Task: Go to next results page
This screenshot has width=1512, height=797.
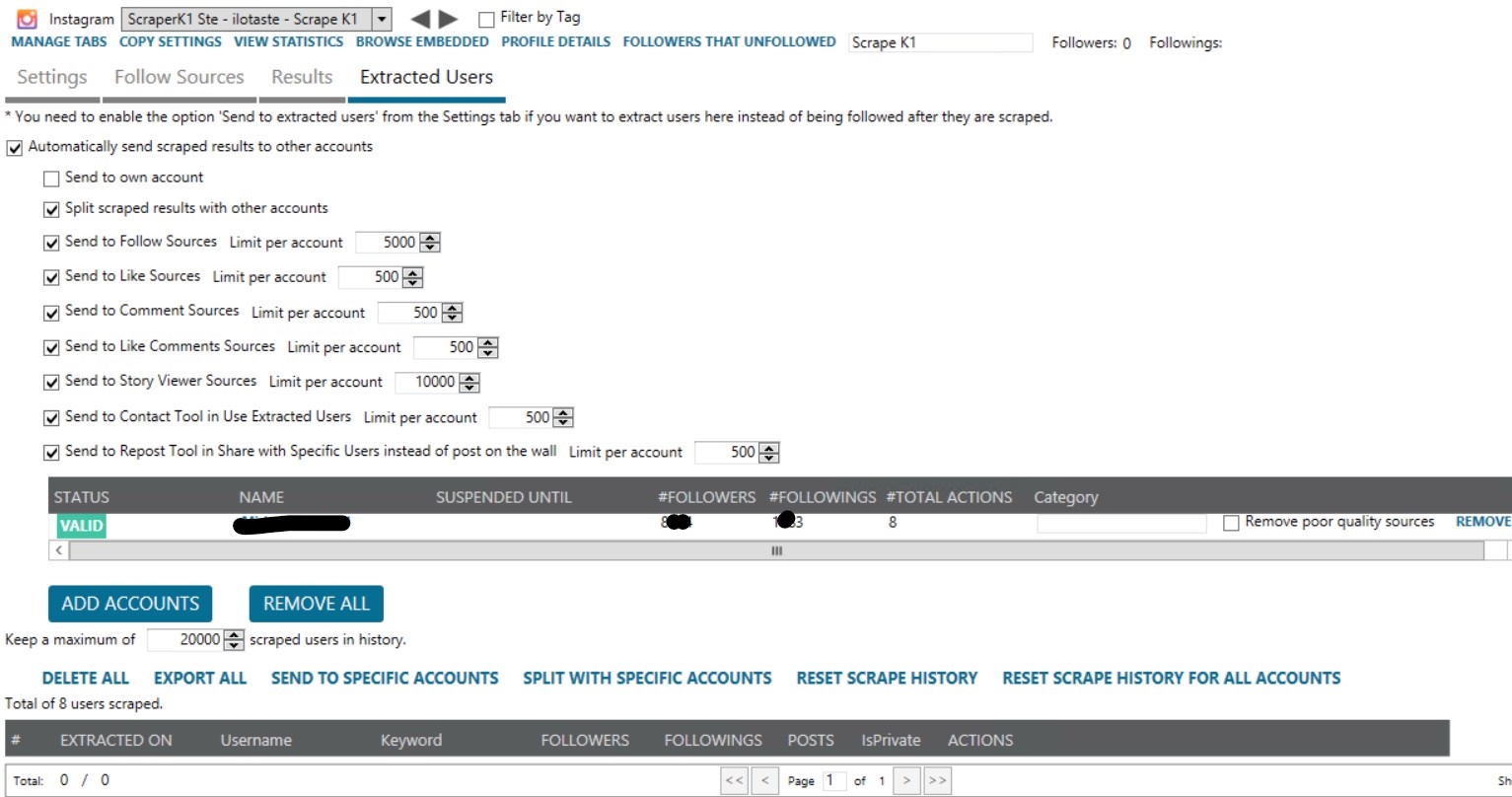Action: pos(906,780)
